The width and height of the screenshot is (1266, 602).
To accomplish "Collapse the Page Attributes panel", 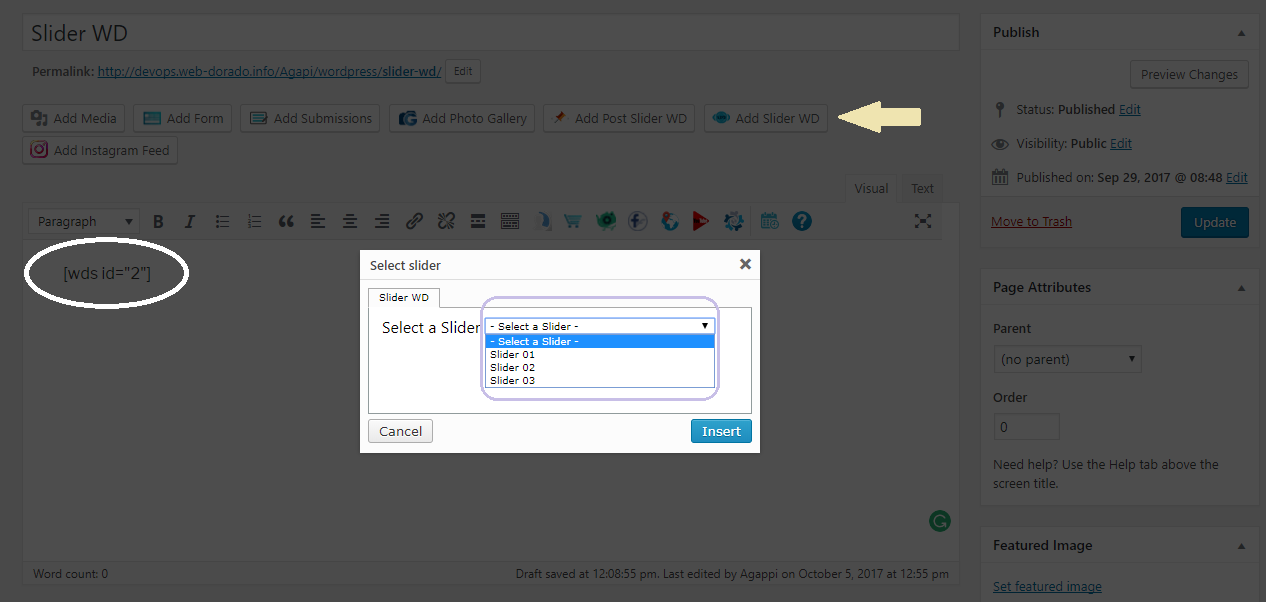I will (1241, 288).
